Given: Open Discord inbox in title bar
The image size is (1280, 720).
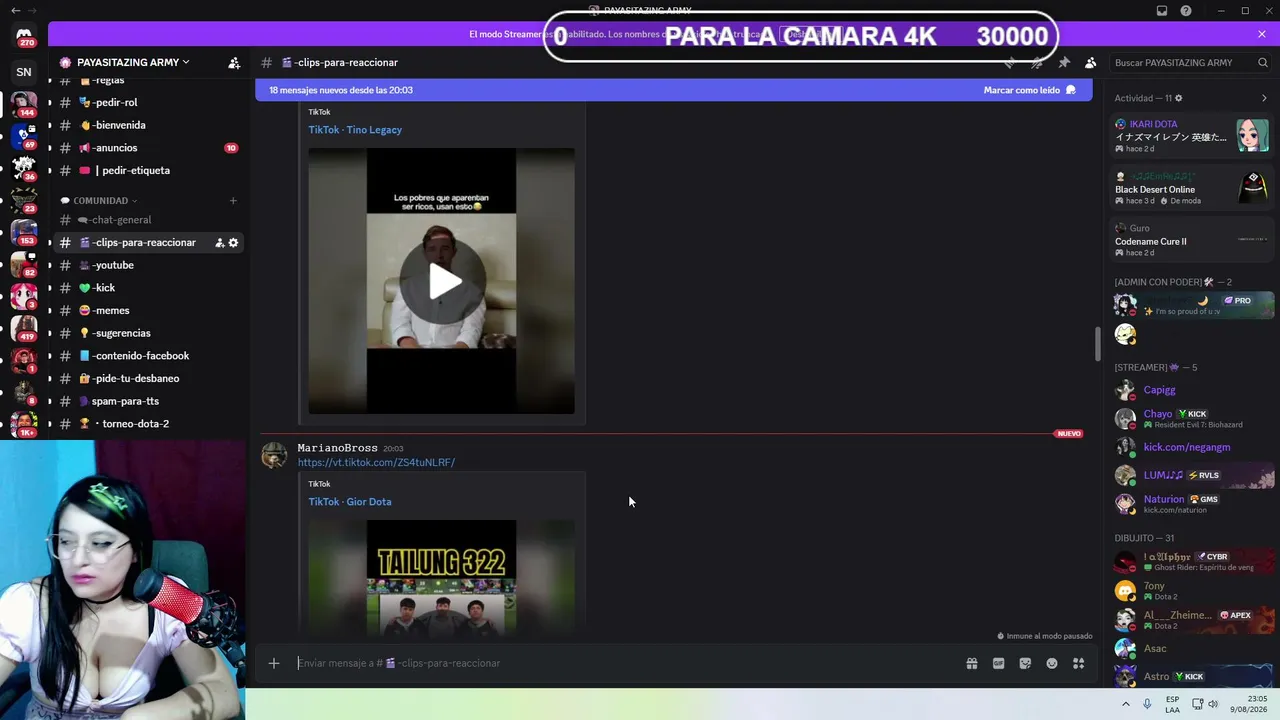Looking at the screenshot, I should pyautogui.click(x=1162, y=11).
